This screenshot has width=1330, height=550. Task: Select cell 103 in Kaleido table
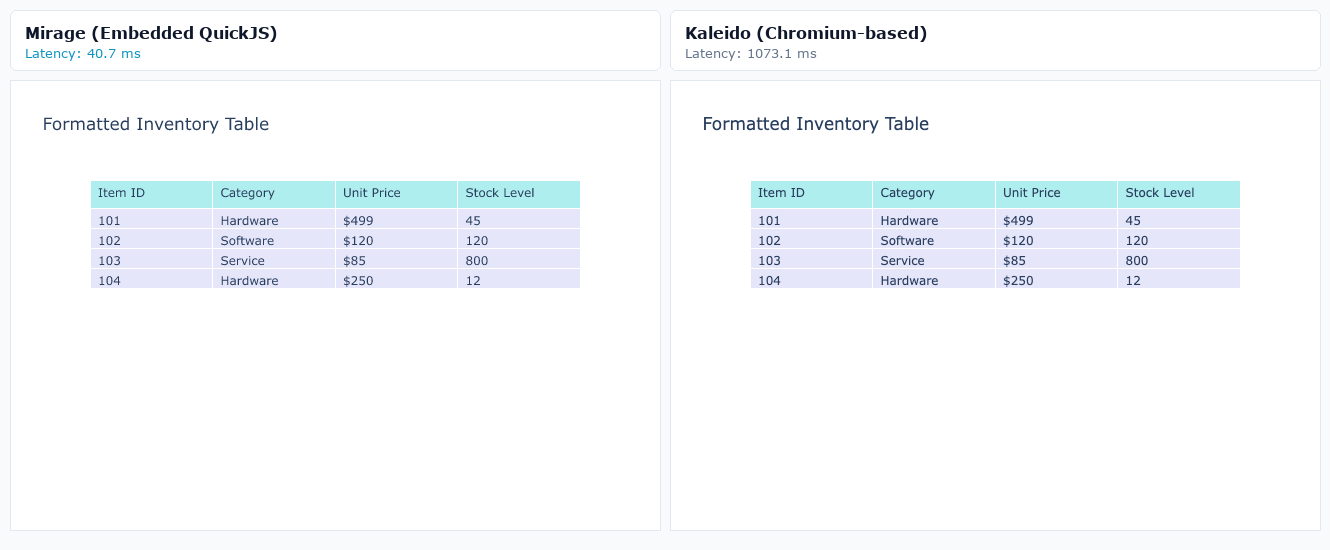[x=811, y=259]
